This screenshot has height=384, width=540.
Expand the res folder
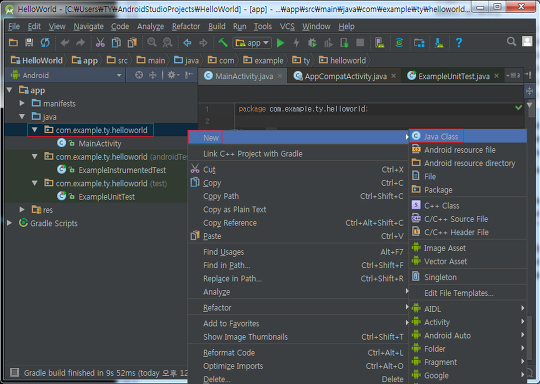pyautogui.click(x=22, y=209)
